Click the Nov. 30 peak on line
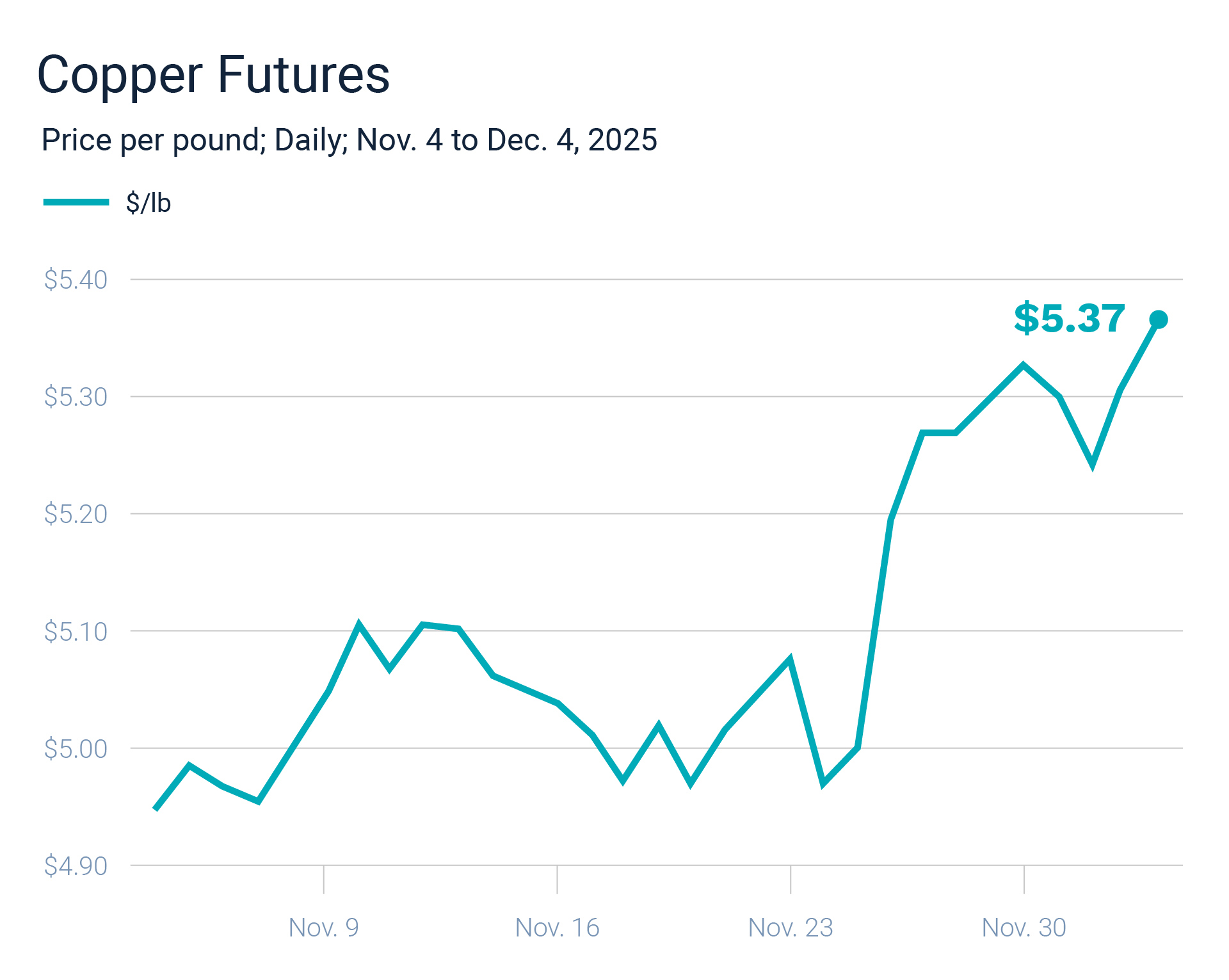Image resolution: width=1229 pixels, height=980 pixels. (x=1024, y=365)
